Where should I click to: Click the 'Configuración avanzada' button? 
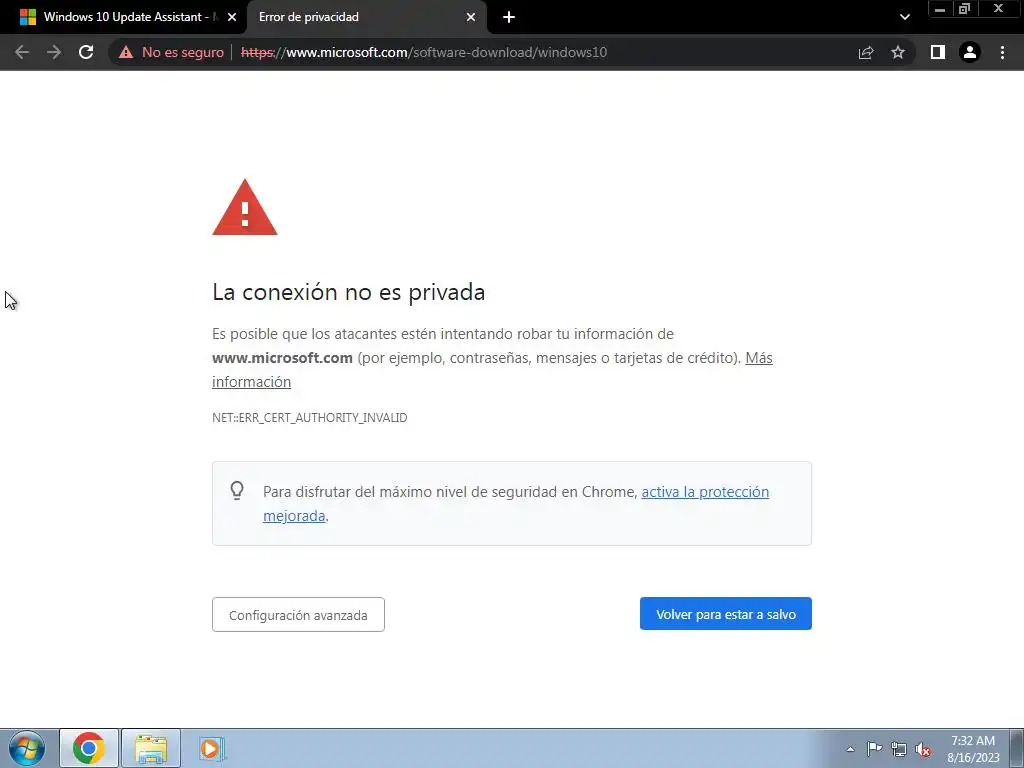coord(298,615)
